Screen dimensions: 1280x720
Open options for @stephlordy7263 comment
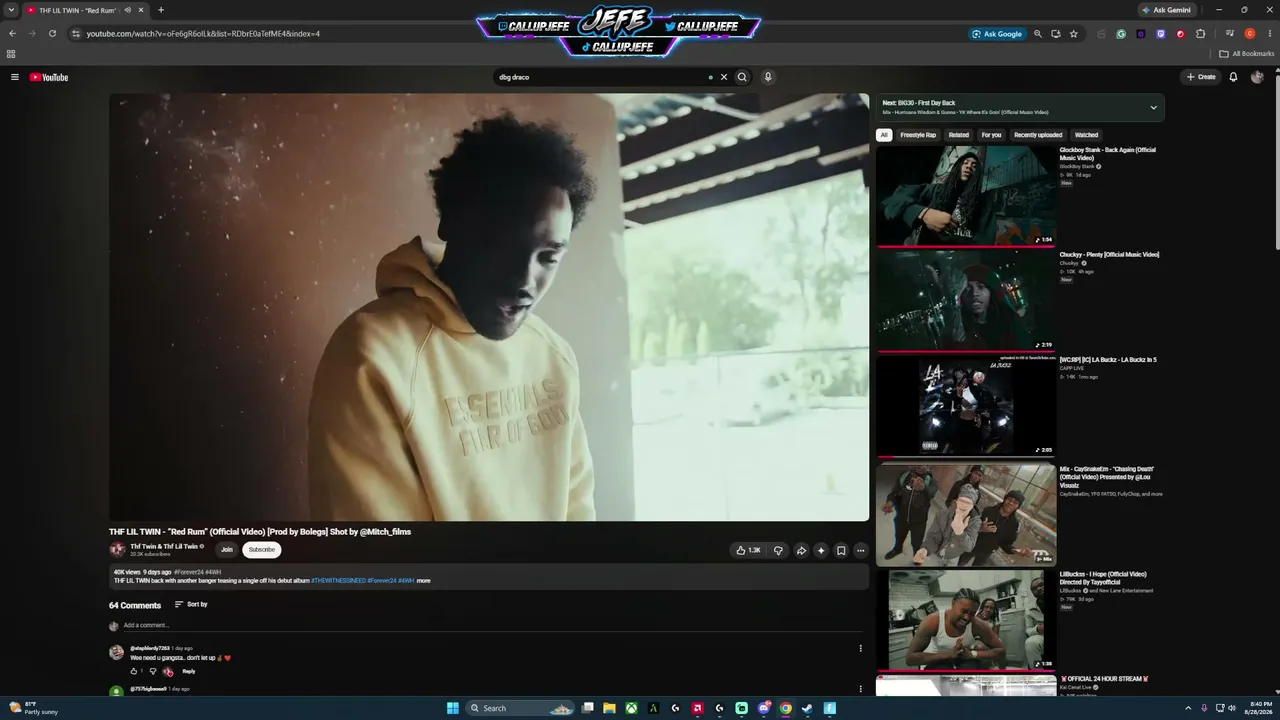(x=860, y=648)
